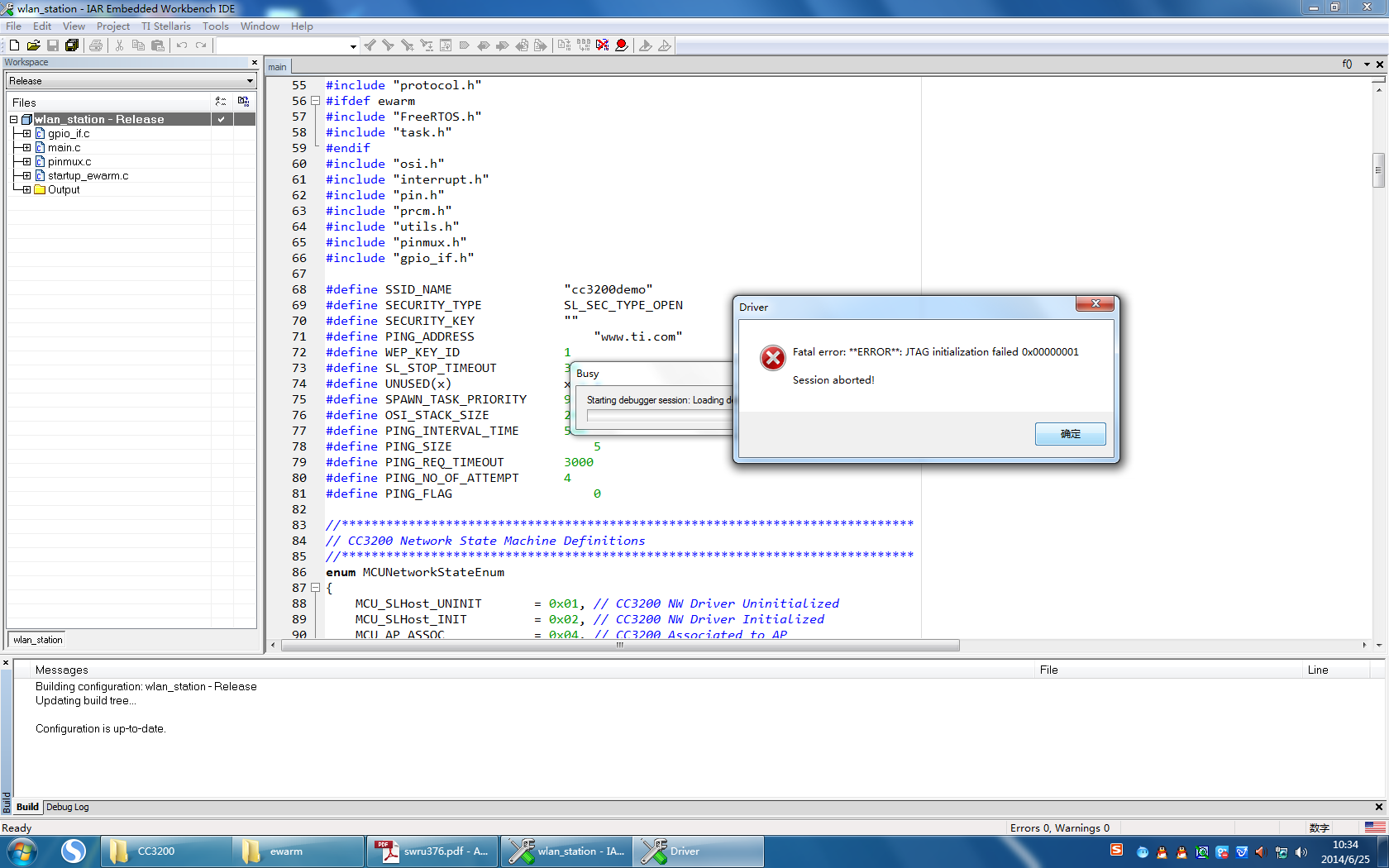This screenshot has height=868, width=1389.
Task: Open the File menu
Action: (14, 26)
